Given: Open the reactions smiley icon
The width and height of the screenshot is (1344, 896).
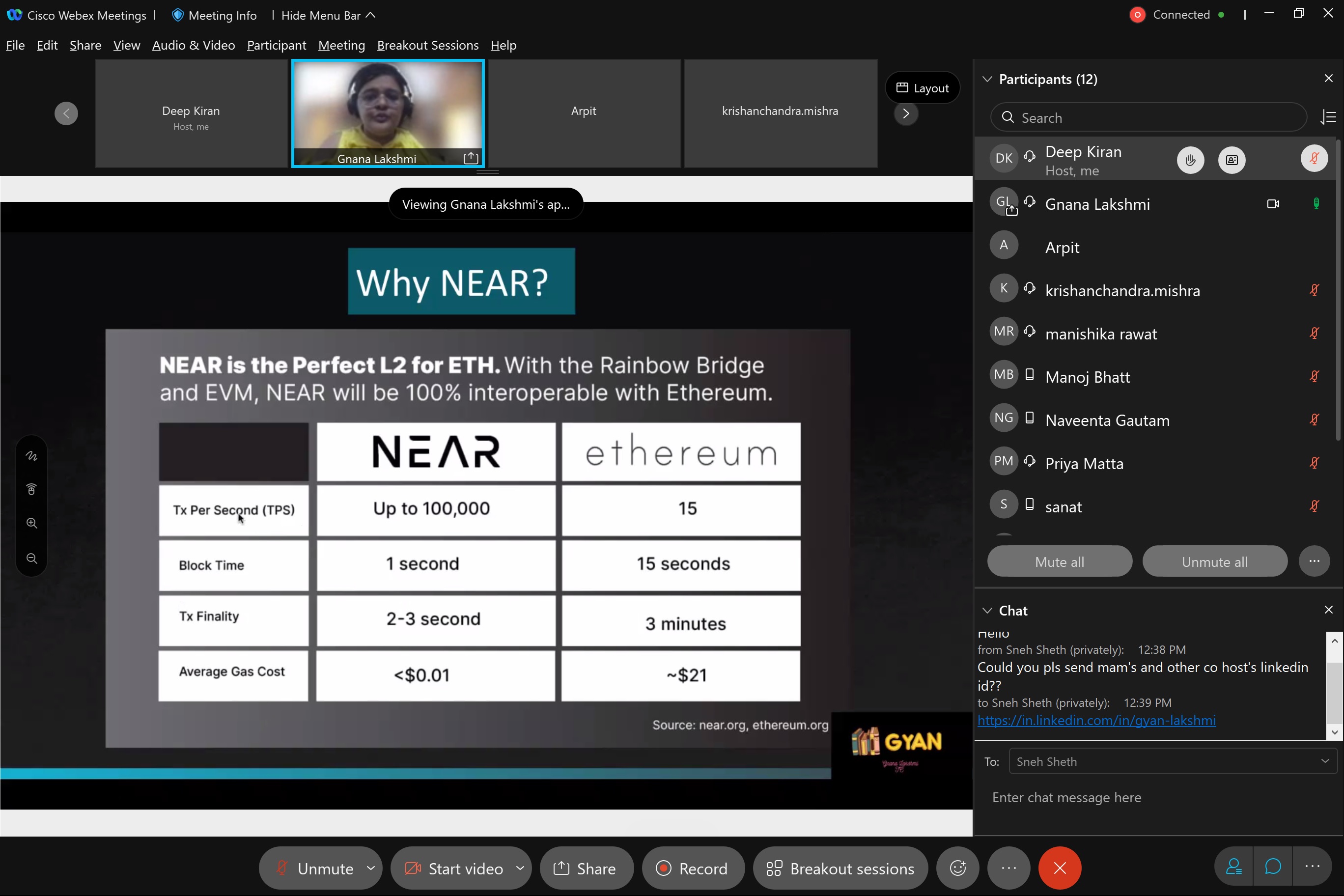Looking at the screenshot, I should click(958, 868).
